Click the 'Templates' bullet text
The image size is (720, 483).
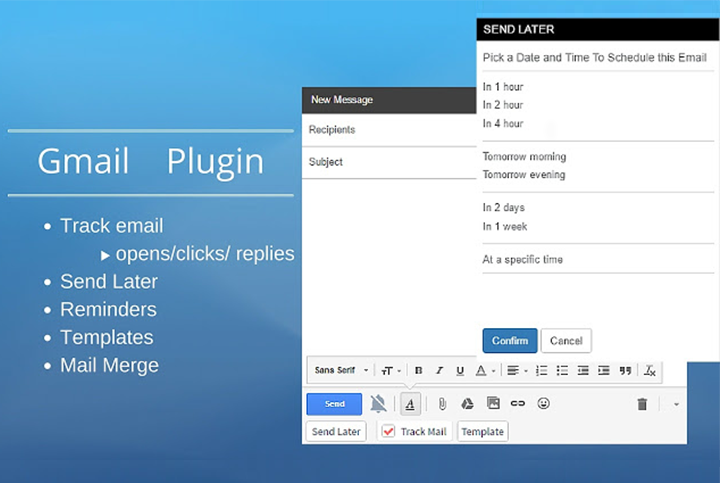(x=107, y=337)
